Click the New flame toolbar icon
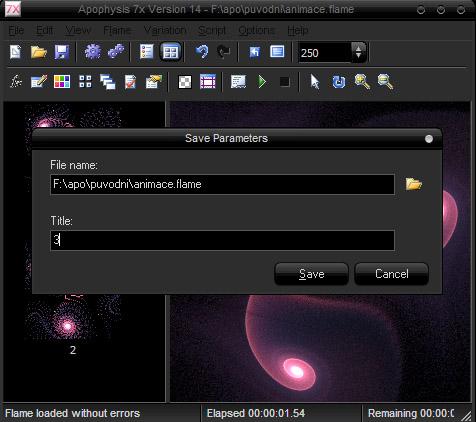Screen dimensions: 476x422 (15, 52)
